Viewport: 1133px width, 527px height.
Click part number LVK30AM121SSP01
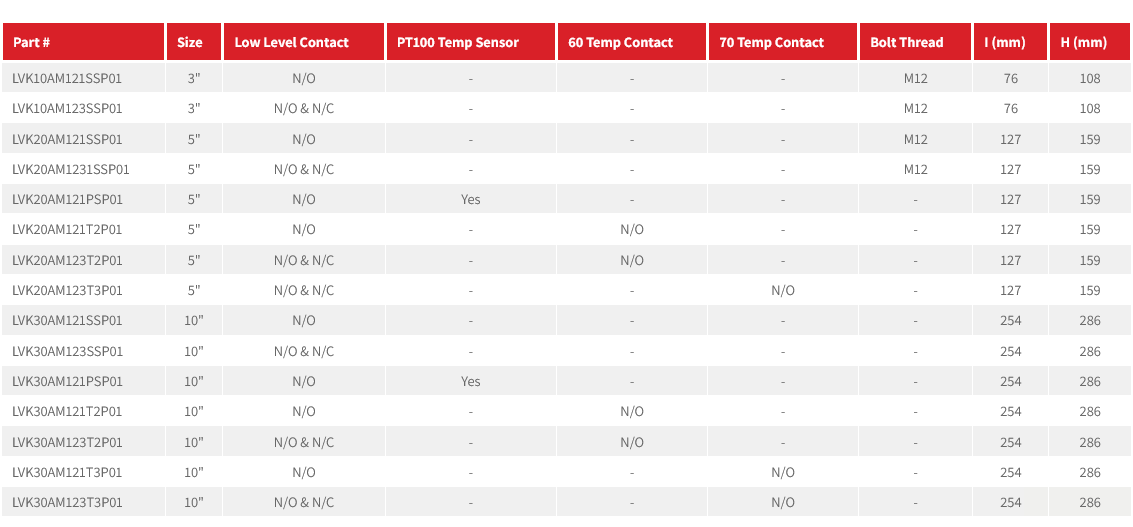(67, 320)
